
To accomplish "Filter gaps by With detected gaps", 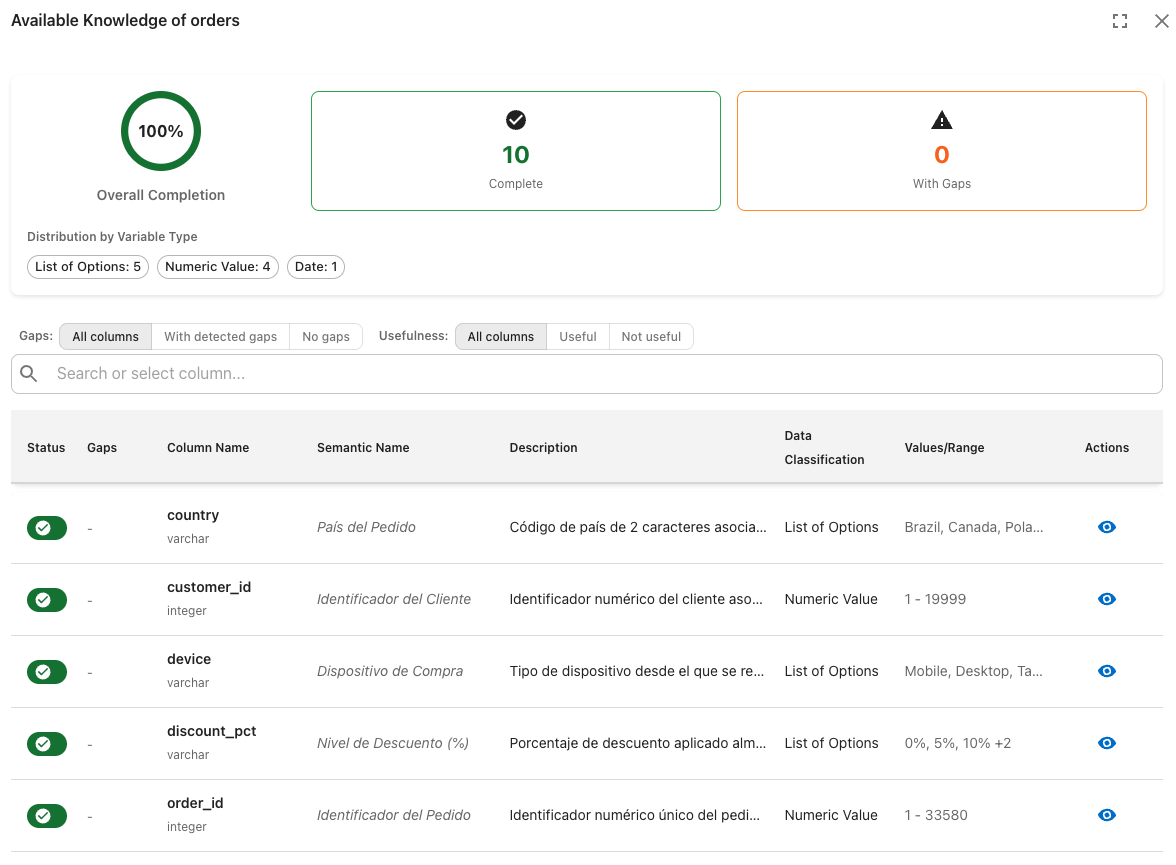I will (220, 337).
